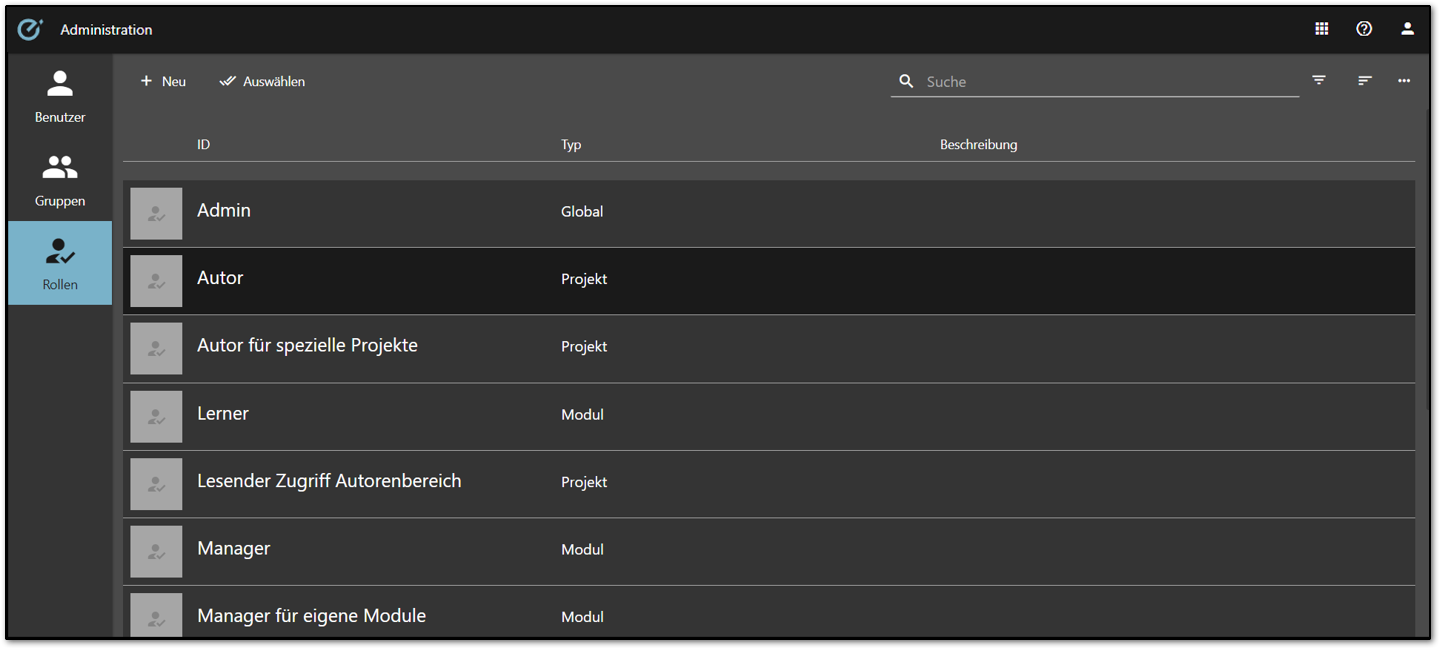Switch to Gruppen section
Image resolution: width=1440 pixels, height=649 pixels.
[60, 180]
